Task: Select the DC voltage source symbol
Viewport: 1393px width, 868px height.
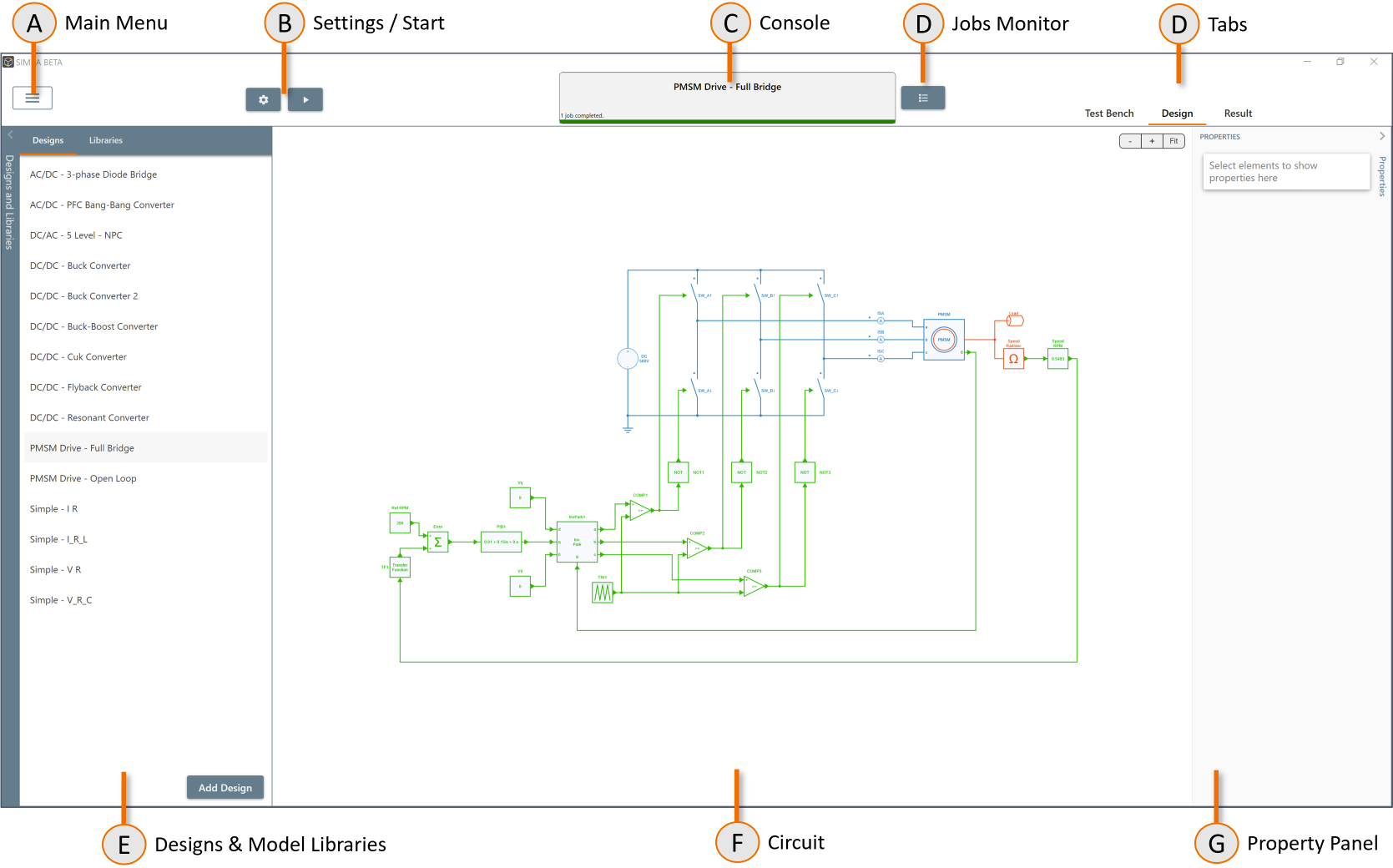Action: point(628,359)
